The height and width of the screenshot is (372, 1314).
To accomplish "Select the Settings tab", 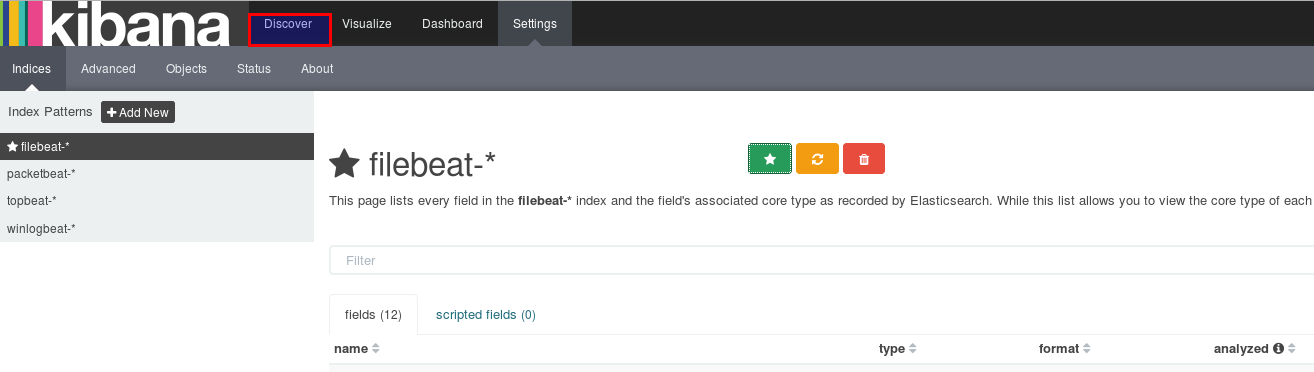I will click(535, 23).
